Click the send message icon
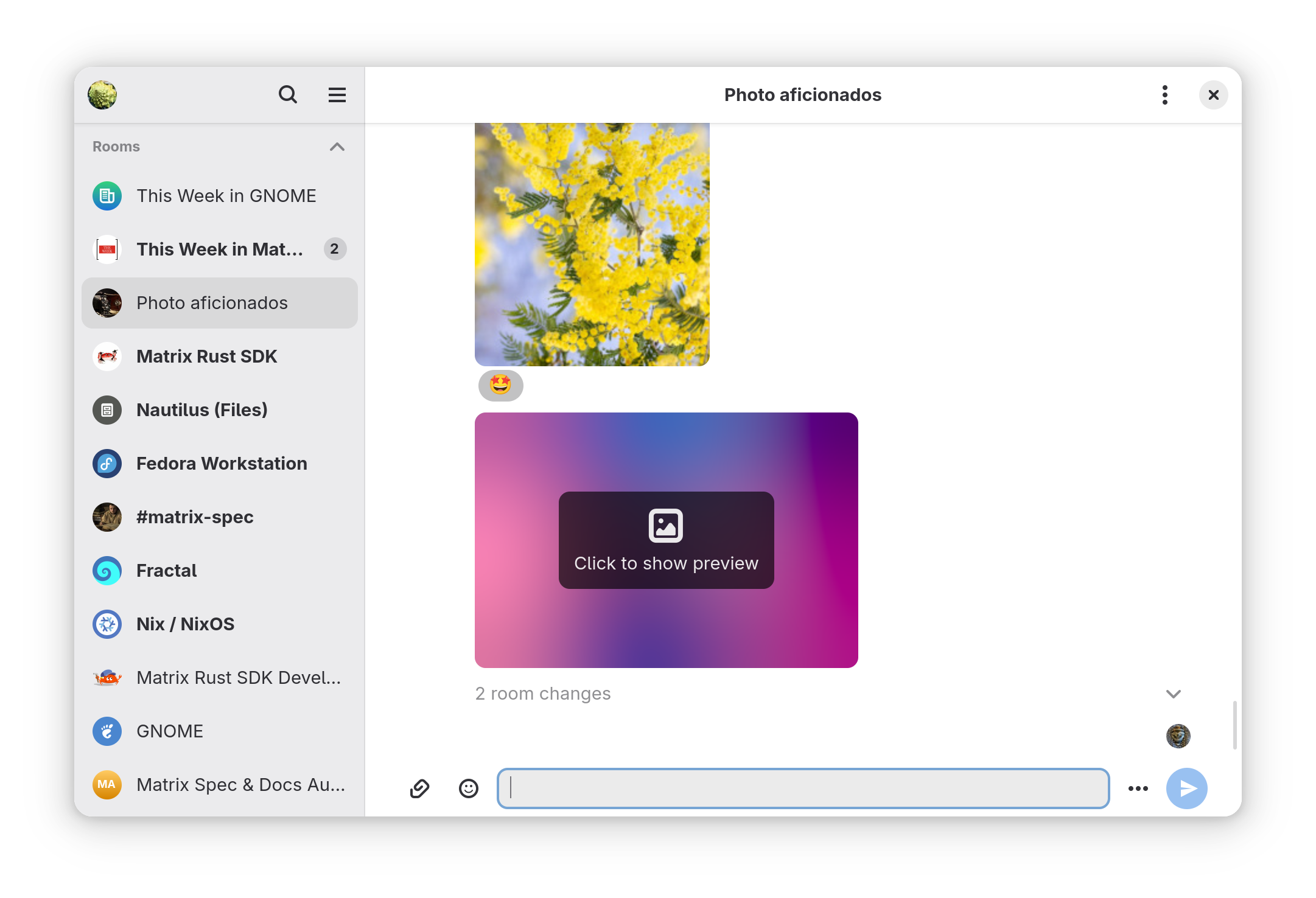 [x=1186, y=788]
